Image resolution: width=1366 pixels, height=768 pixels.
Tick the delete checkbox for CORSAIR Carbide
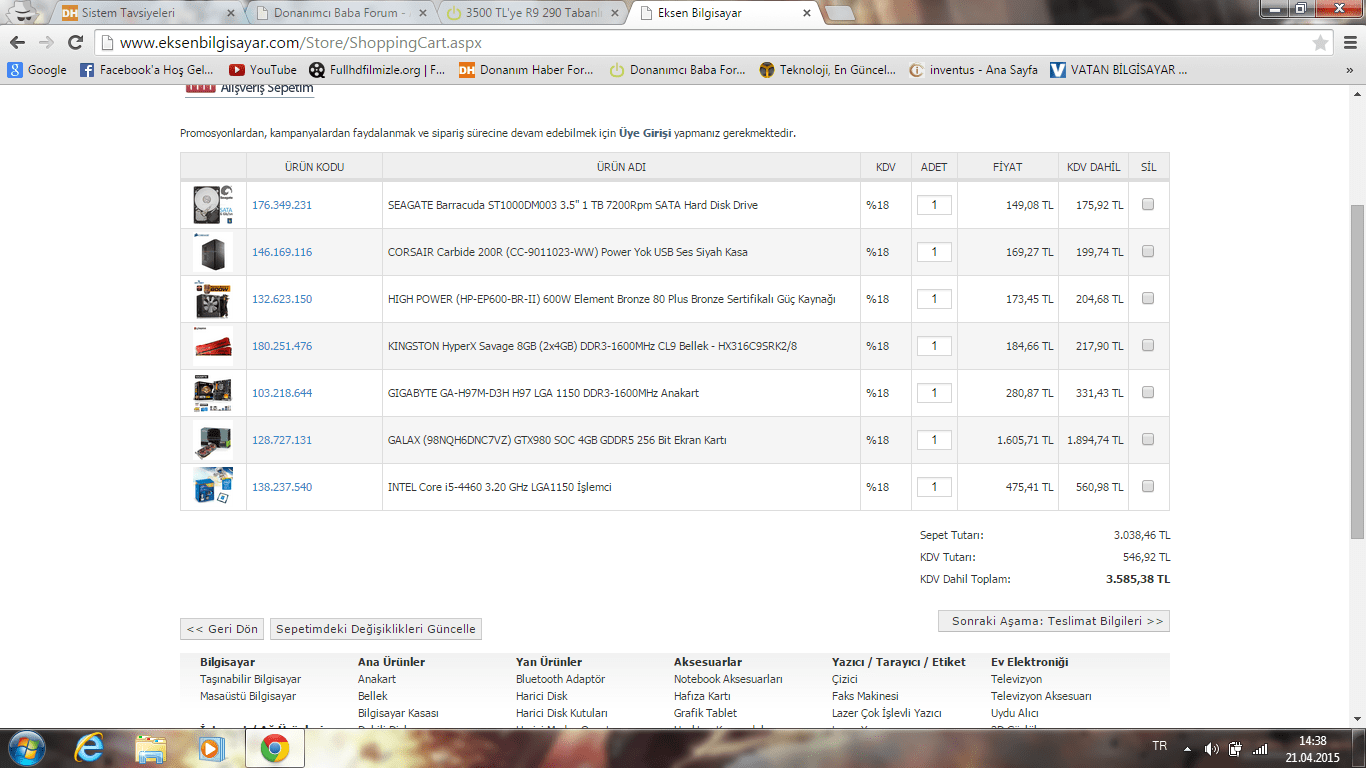point(1148,251)
